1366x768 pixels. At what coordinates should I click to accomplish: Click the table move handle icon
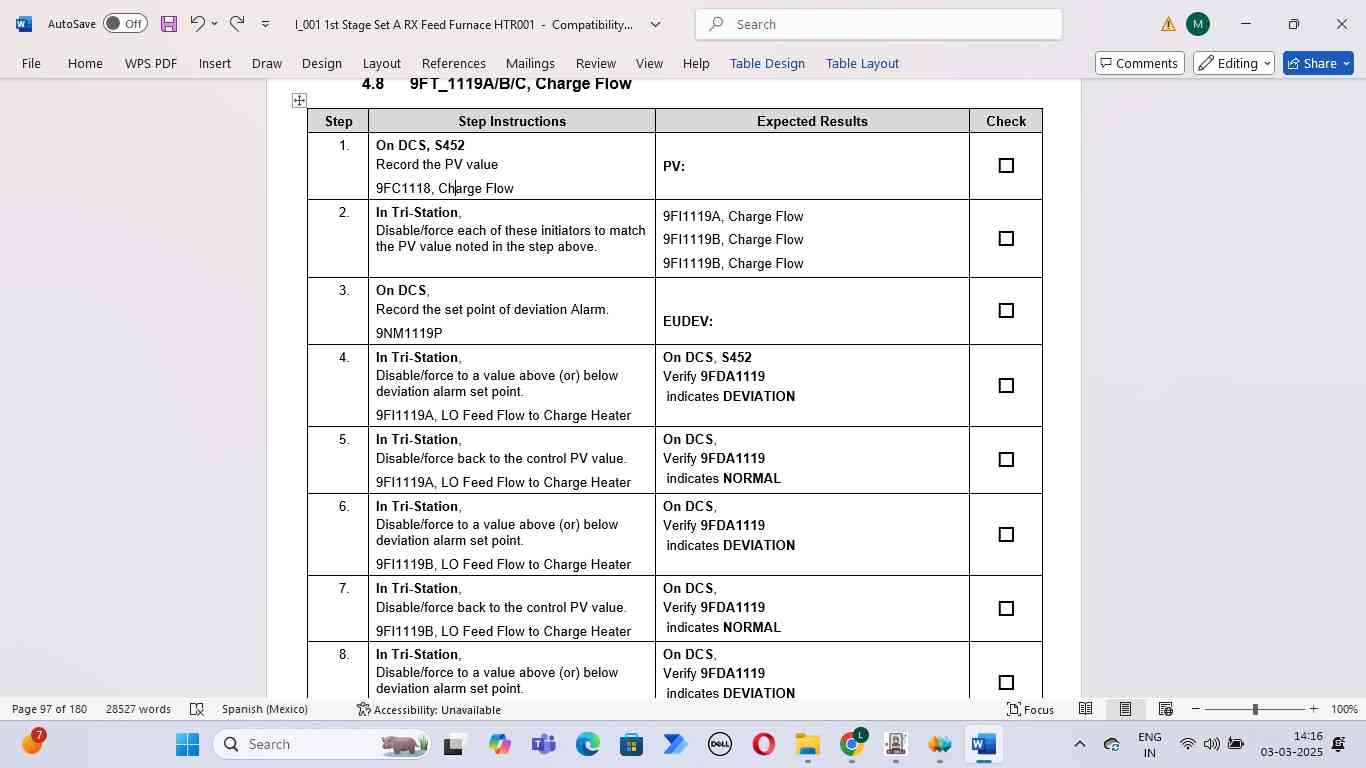(299, 100)
